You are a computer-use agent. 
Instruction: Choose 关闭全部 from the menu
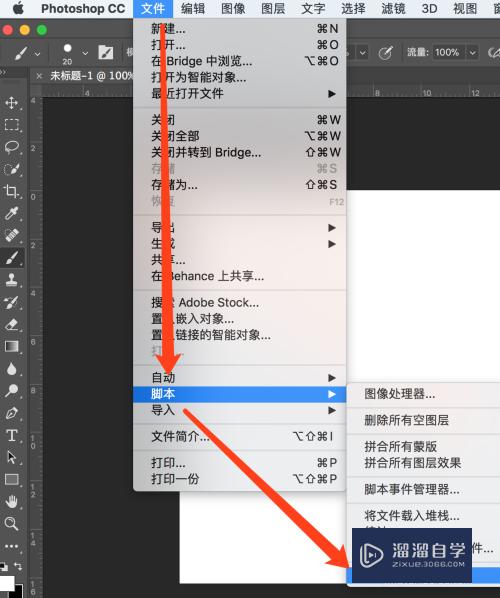pos(240,136)
